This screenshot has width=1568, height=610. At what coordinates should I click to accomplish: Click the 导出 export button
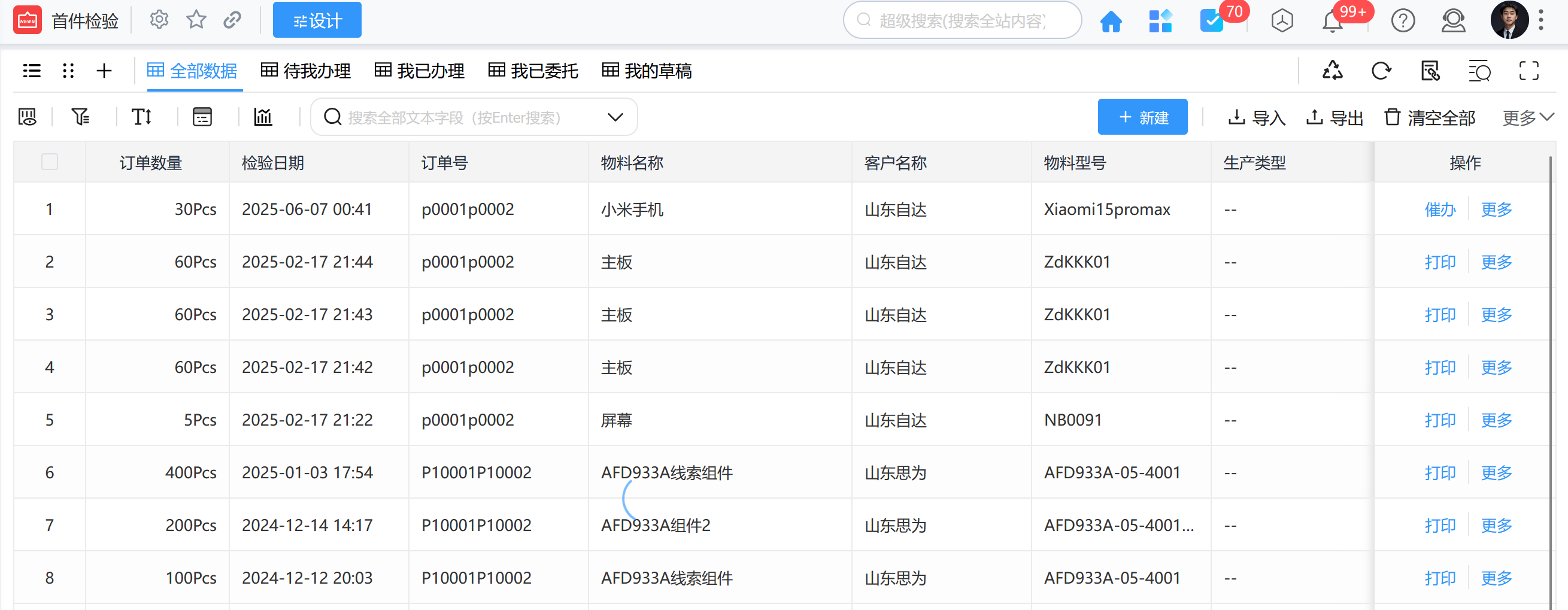click(x=1335, y=117)
